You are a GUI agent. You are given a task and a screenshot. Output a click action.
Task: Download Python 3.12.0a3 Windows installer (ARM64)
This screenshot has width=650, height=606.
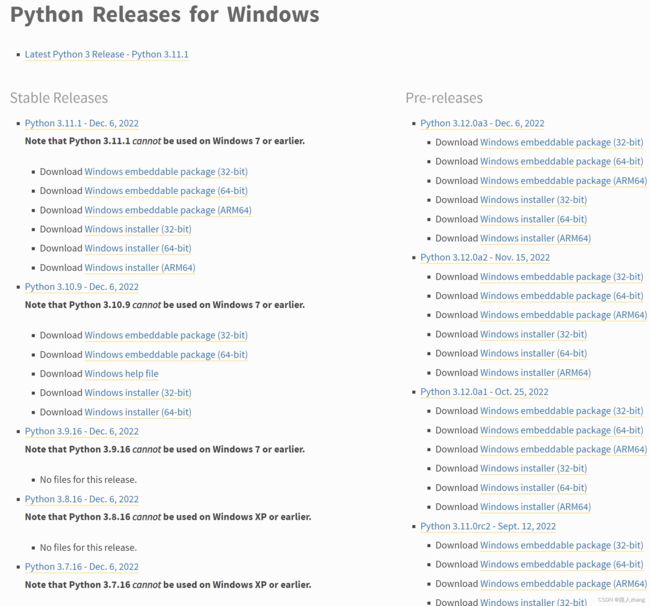[535, 238]
